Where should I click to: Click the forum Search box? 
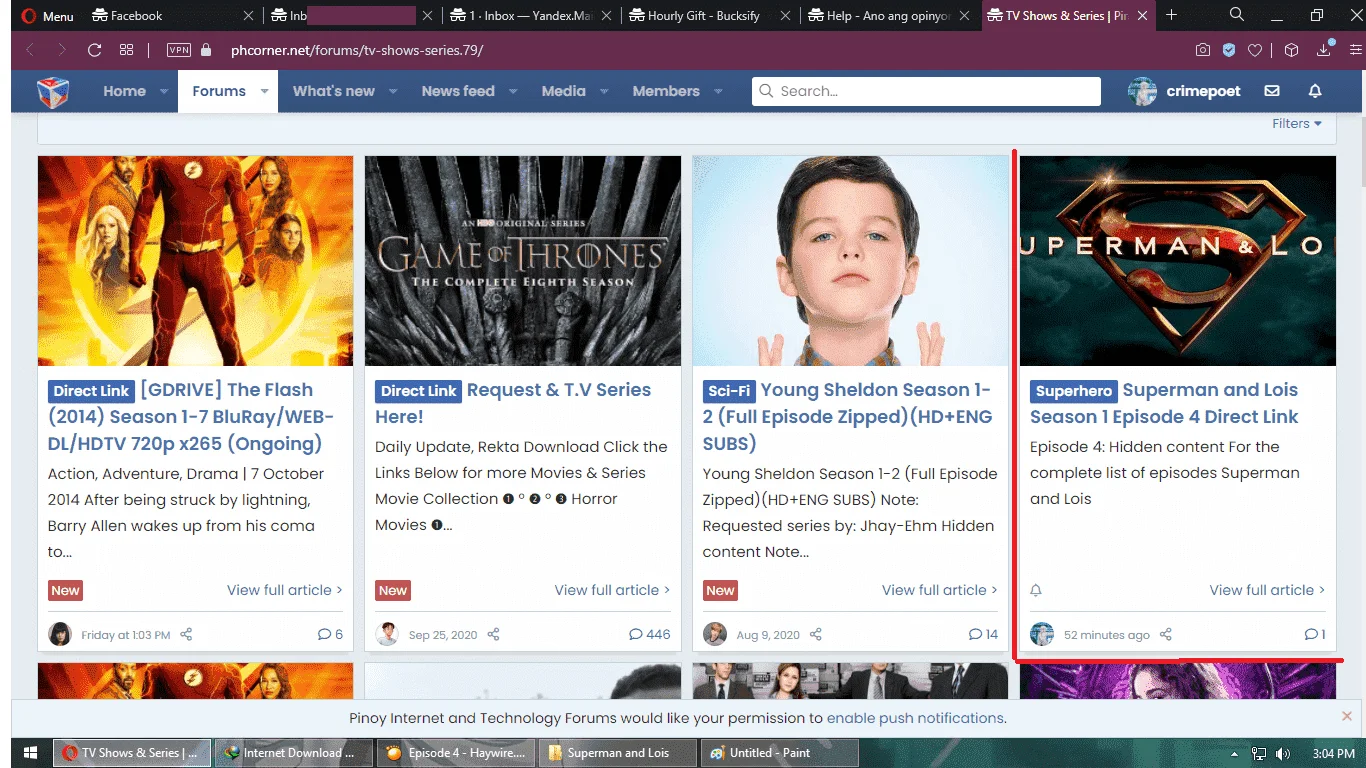pos(926,91)
